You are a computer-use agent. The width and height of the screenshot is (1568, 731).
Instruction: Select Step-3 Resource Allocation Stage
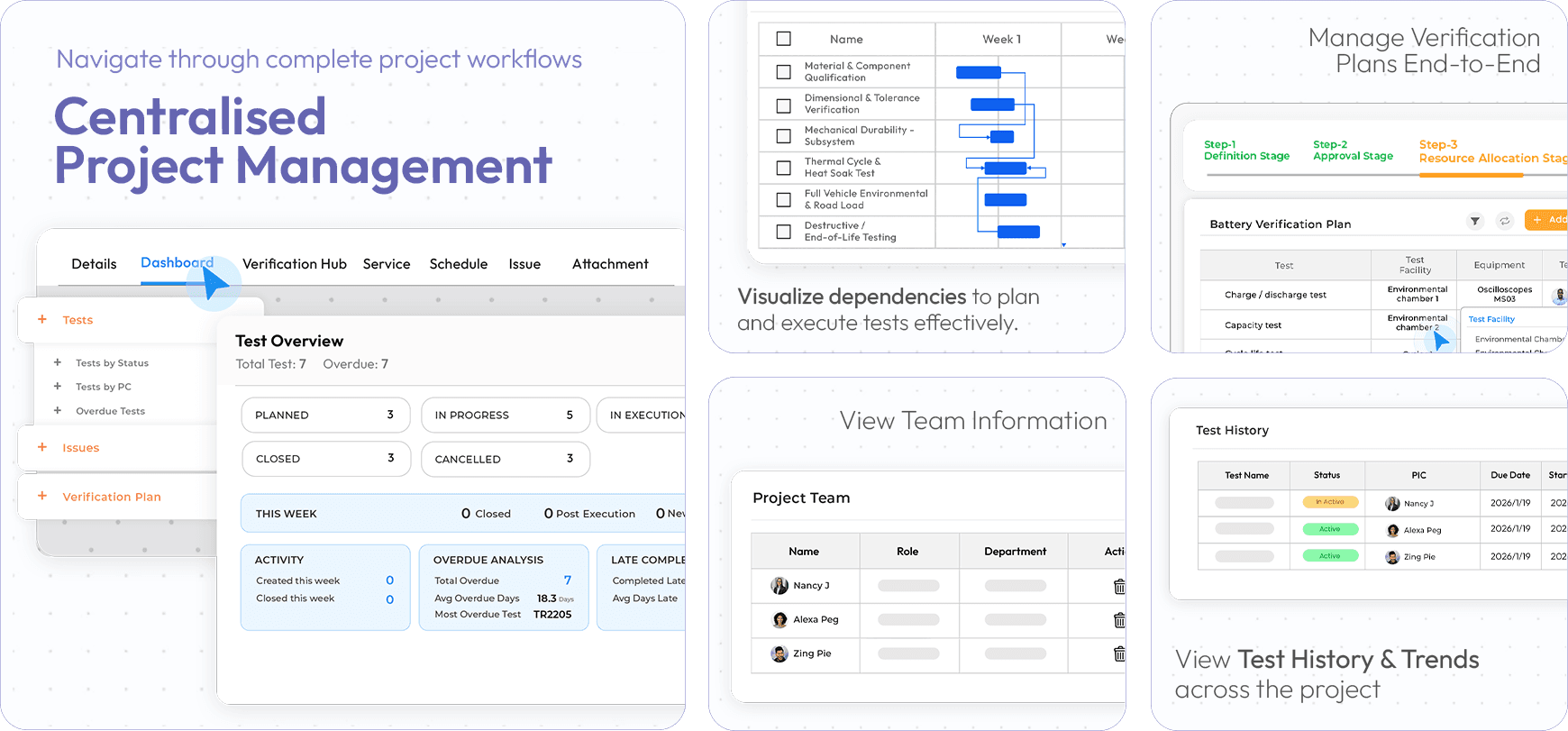[x=1492, y=151]
